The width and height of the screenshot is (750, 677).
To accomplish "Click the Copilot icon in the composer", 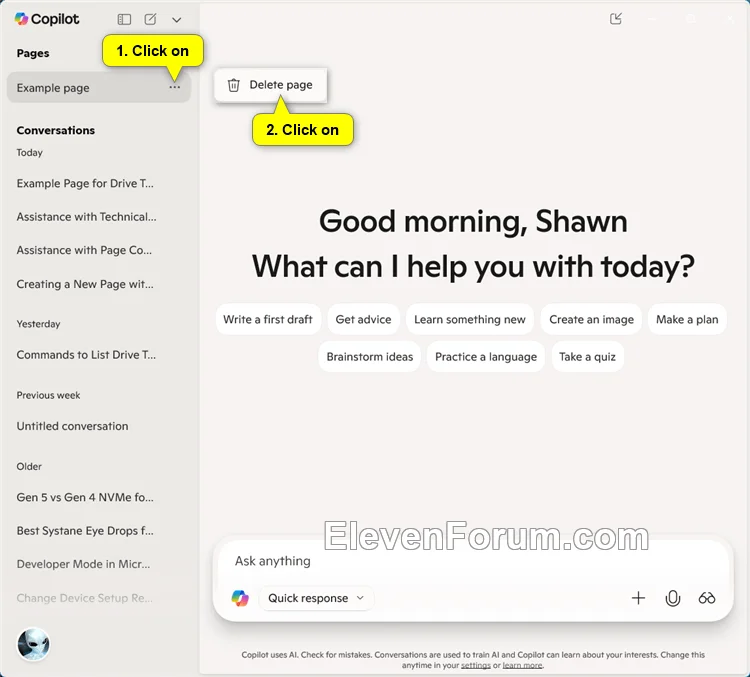I will pyautogui.click(x=240, y=598).
